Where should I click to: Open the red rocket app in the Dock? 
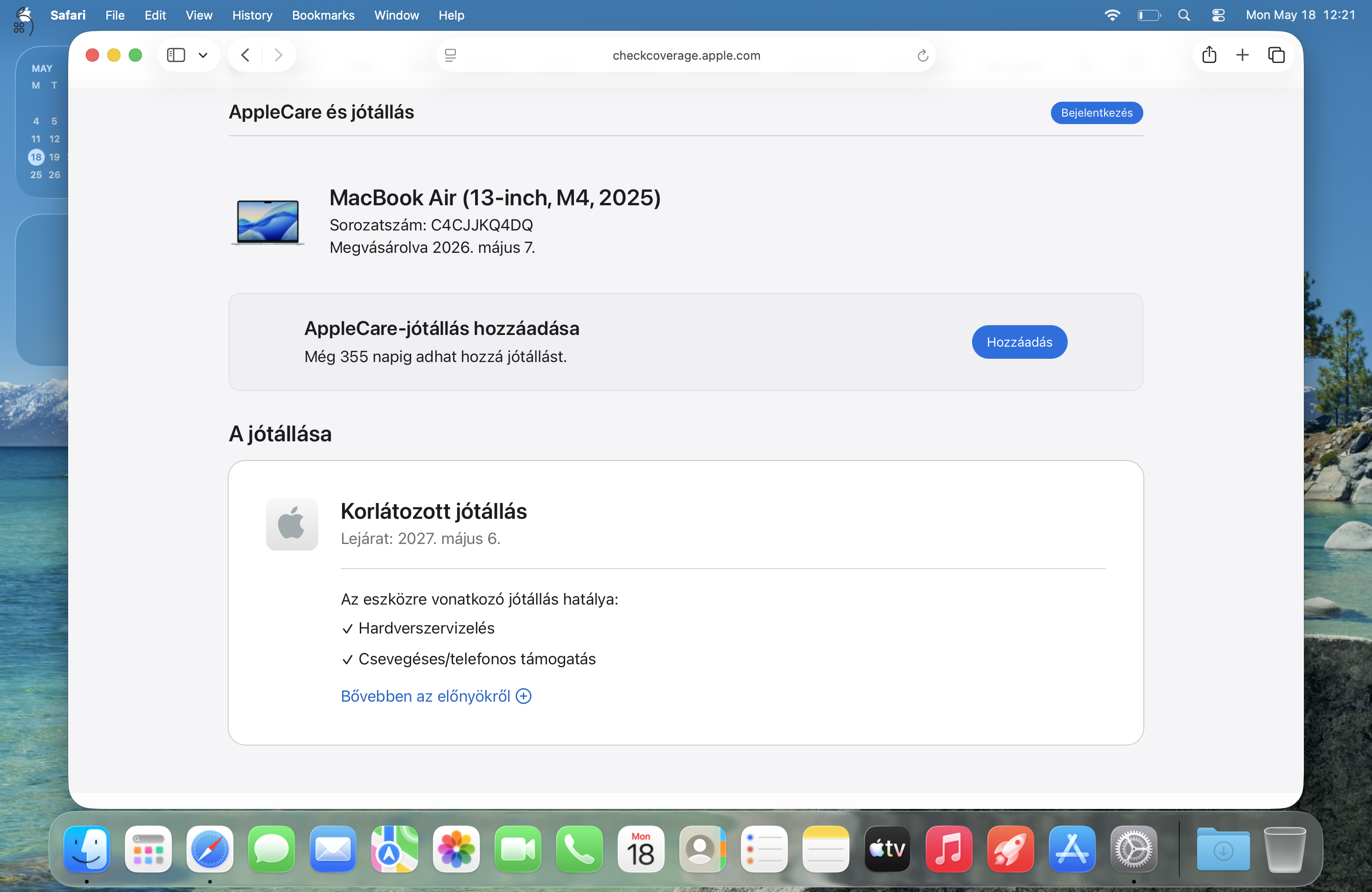[1010, 850]
